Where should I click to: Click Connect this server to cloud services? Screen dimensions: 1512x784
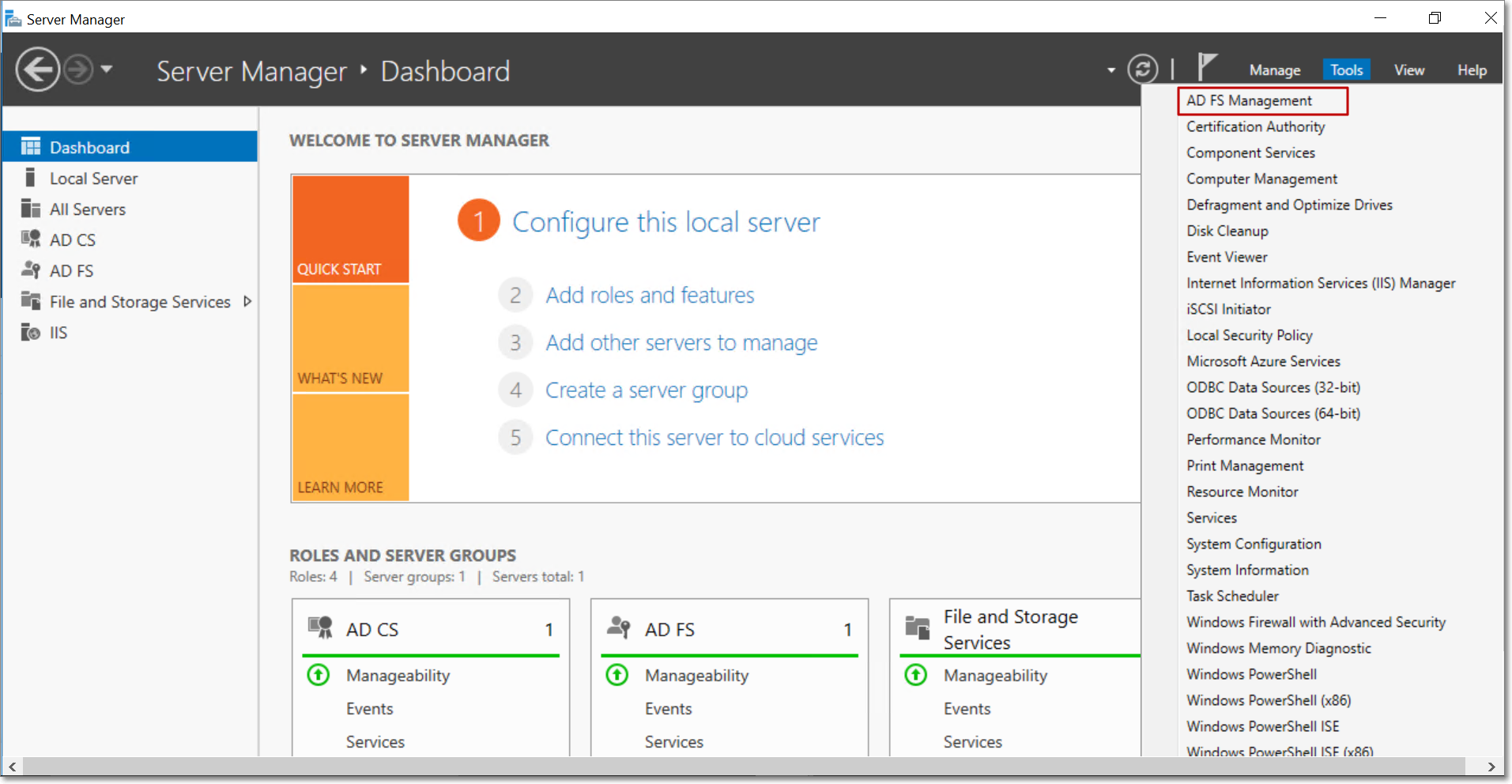point(715,438)
